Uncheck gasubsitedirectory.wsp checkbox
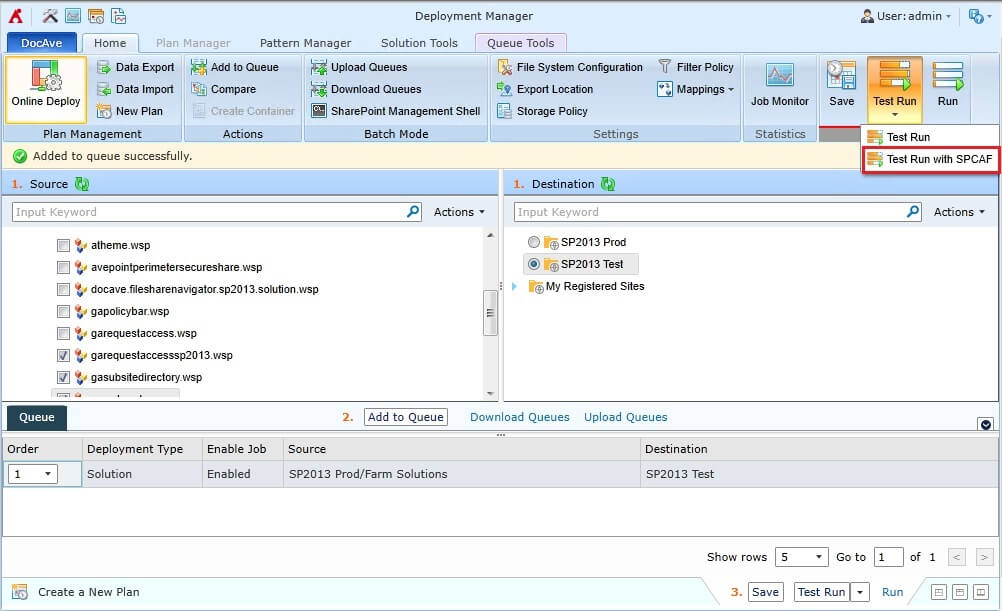This screenshot has width=1002, height=611. point(63,377)
